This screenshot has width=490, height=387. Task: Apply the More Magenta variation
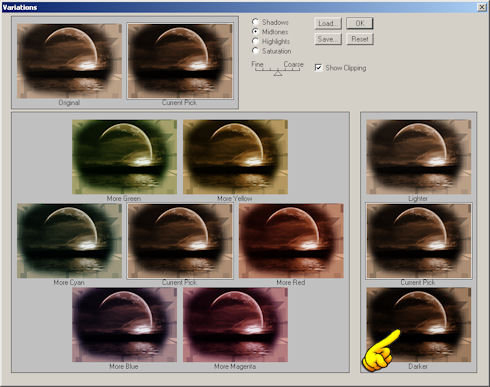coord(235,325)
